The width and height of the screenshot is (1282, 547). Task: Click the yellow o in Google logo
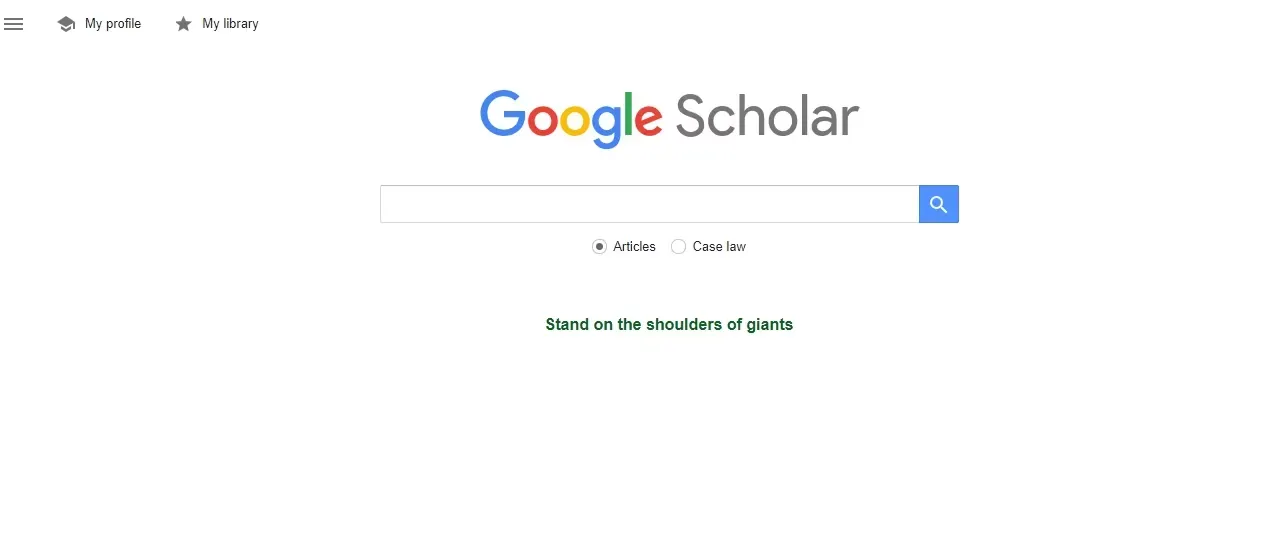[574, 120]
